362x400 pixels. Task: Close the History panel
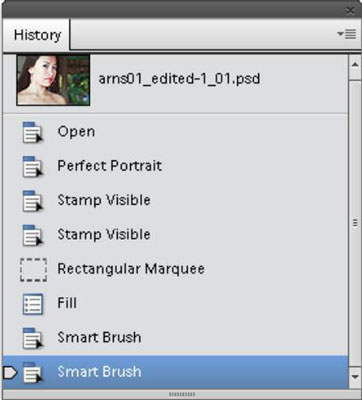pos(350,11)
